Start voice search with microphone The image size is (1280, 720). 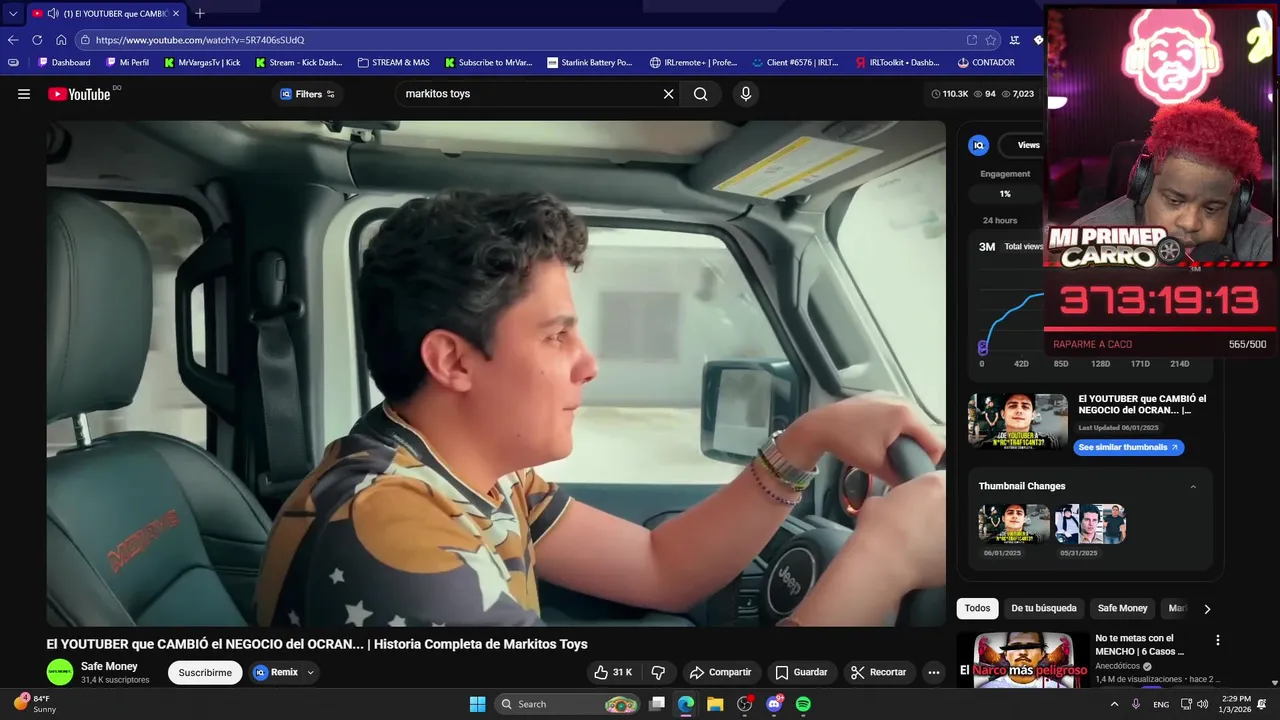click(745, 94)
